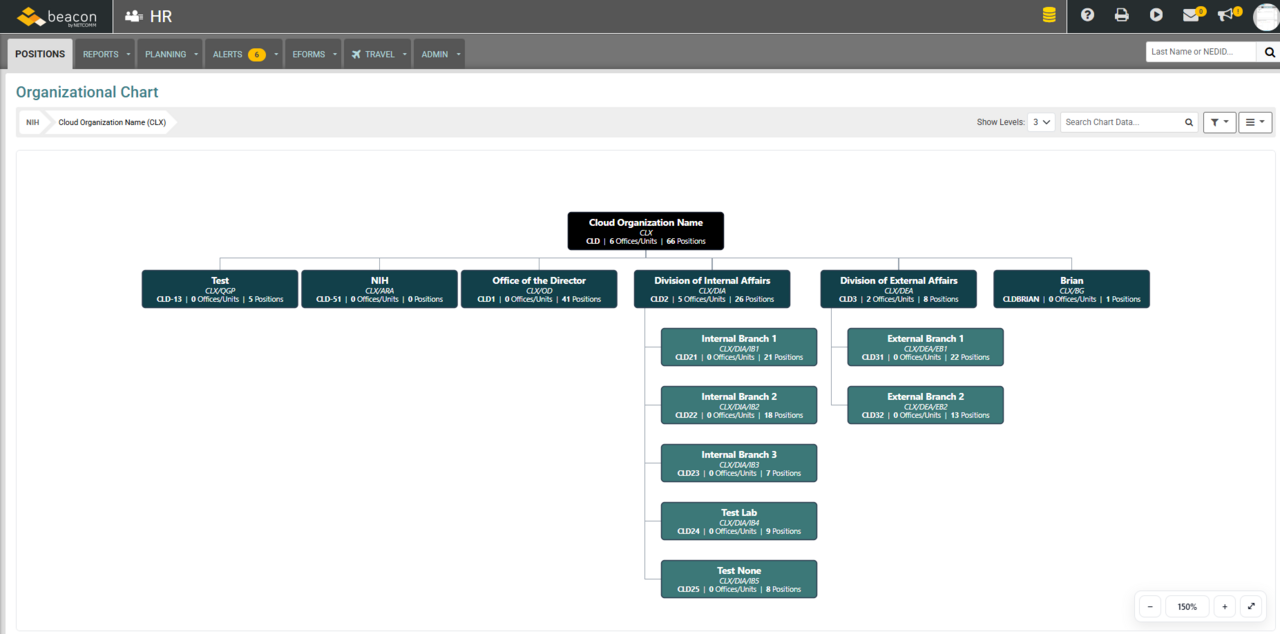Open the chart filter icon

(1219, 121)
